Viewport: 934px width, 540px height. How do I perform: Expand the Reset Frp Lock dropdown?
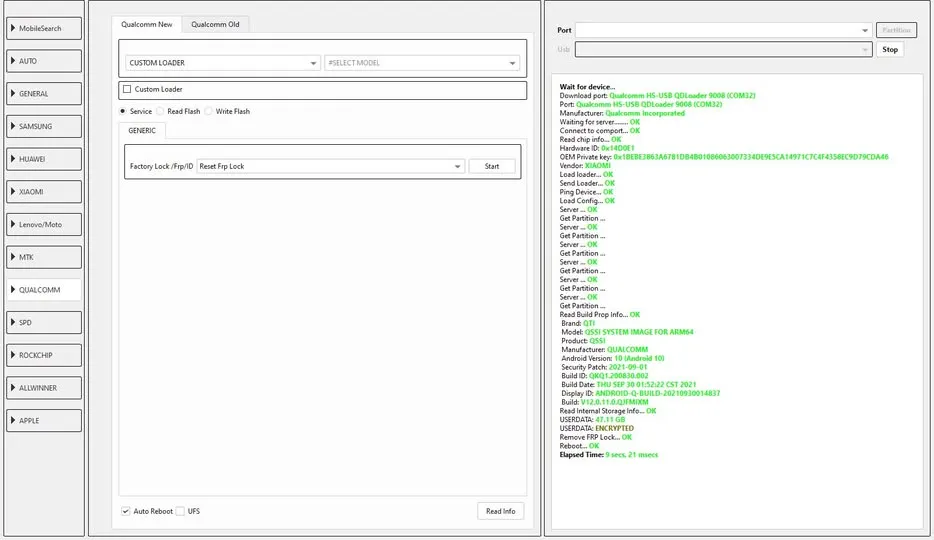pyautogui.click(x=330, y=166)
